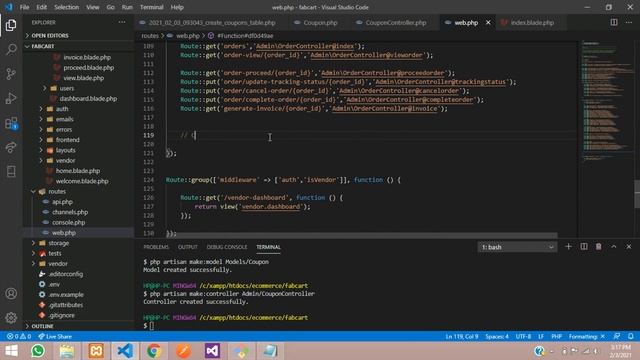Expand the Open Editors section
This screenshot has height=360, width=640.
click(x=49, y=36)
